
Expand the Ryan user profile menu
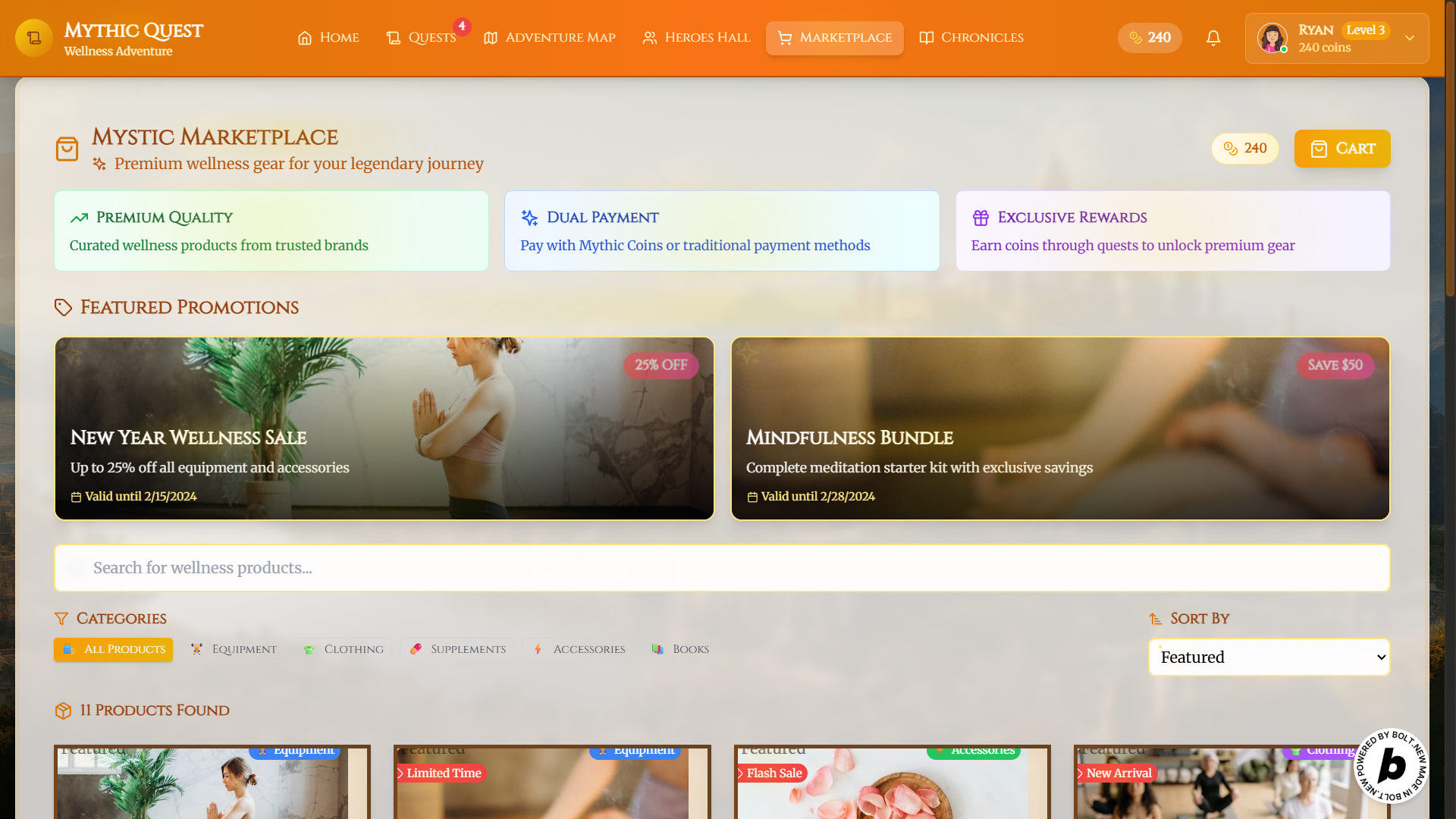coord(1409,38)
